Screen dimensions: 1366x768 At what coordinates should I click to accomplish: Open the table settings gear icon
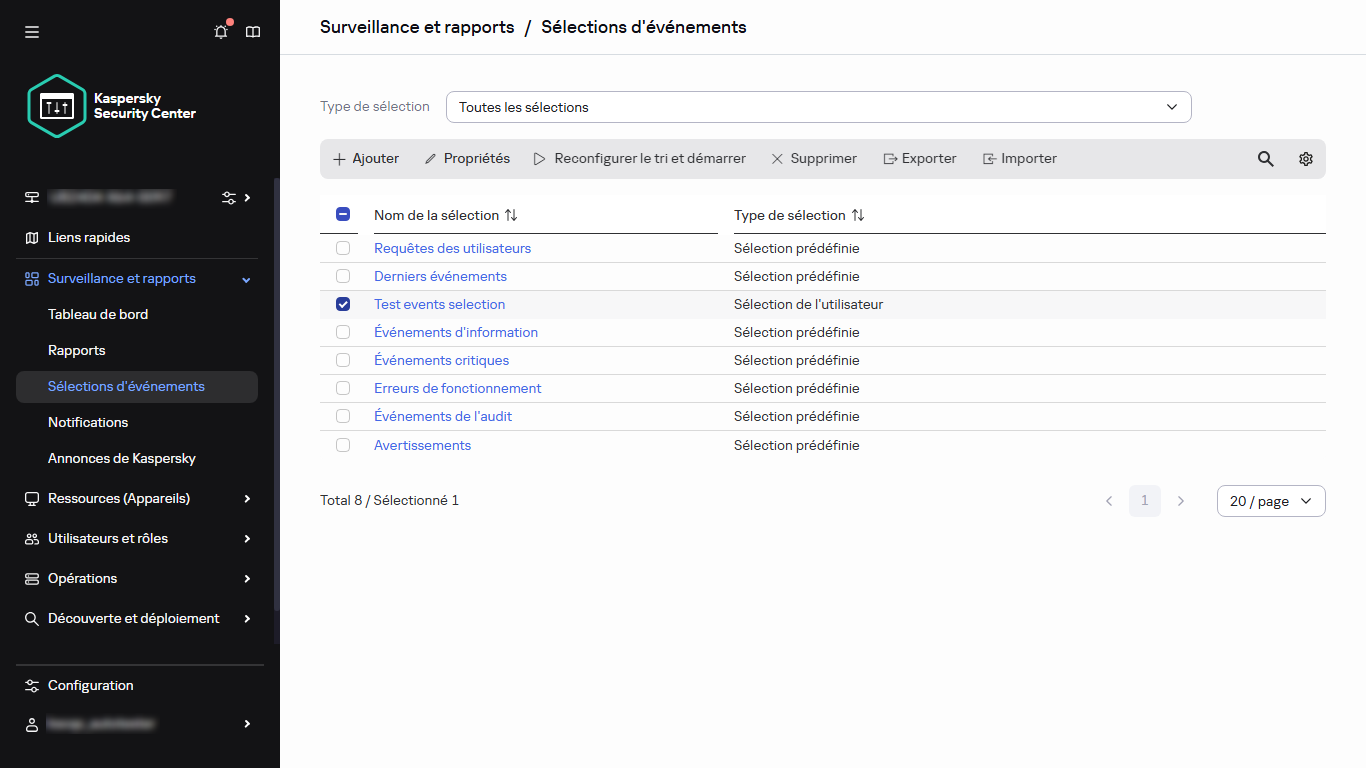point(1305,158)
